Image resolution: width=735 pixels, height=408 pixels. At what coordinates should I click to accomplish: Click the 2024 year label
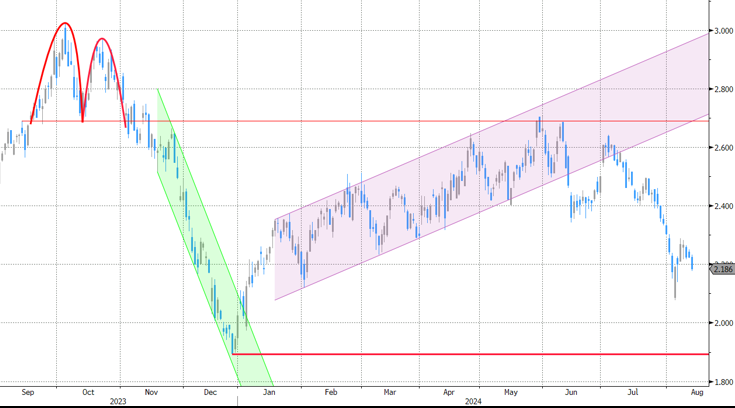coord(473,401)
